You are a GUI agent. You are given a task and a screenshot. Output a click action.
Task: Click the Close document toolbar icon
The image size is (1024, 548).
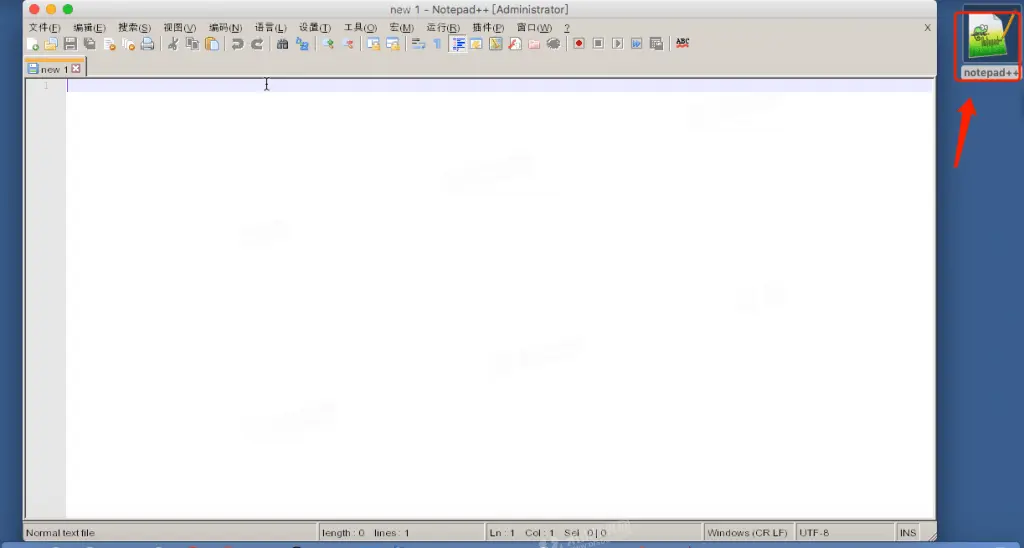[109, 44]
